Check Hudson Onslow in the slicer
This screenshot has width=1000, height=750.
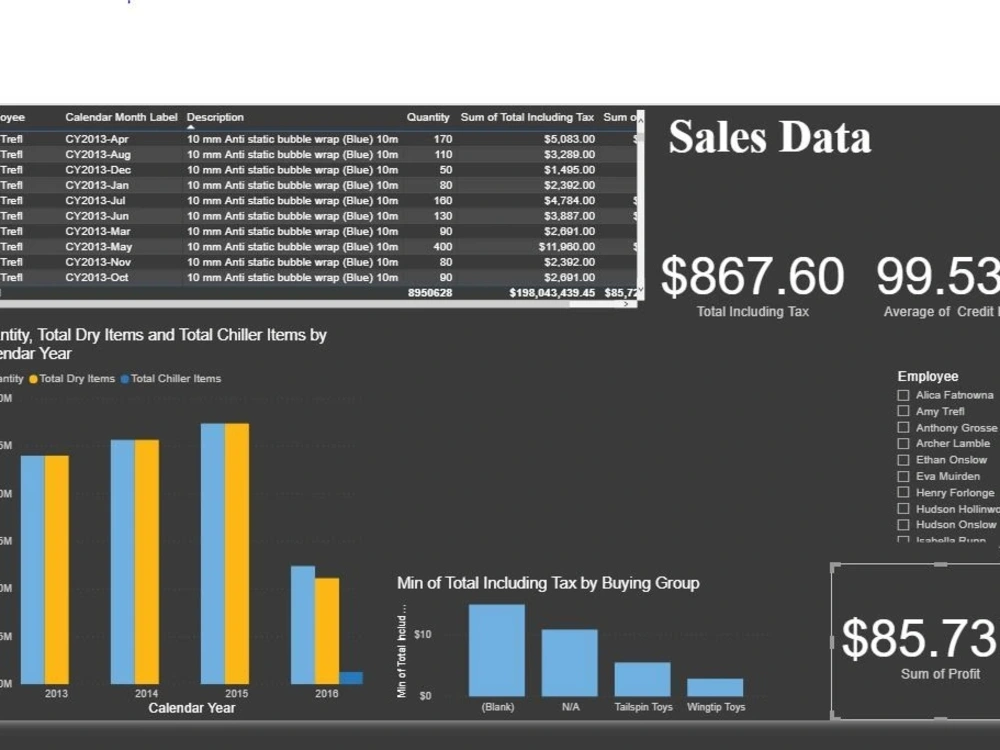click(903, 524)
